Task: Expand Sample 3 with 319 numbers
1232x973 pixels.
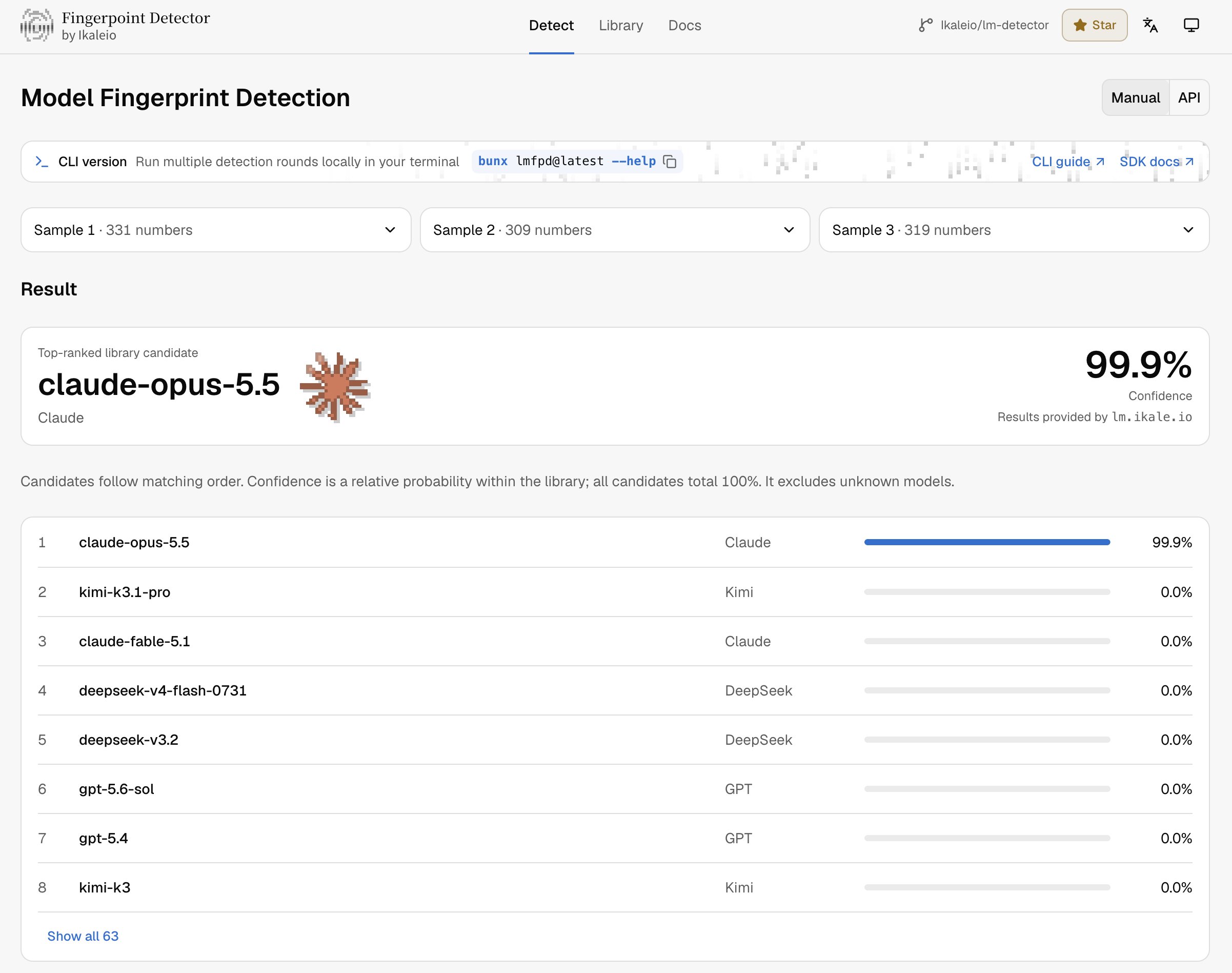Action: [1014, 230]
